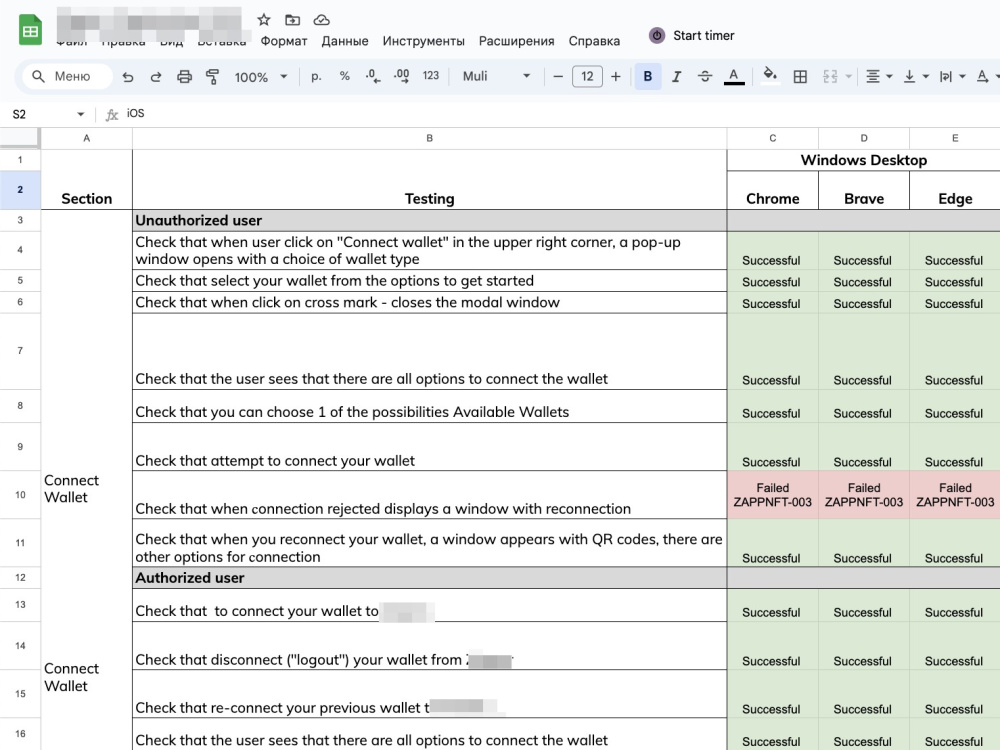Viewport: 1000px width, 750px height.
Task: Open the Fill color picker
Action: tap(769, 75)
